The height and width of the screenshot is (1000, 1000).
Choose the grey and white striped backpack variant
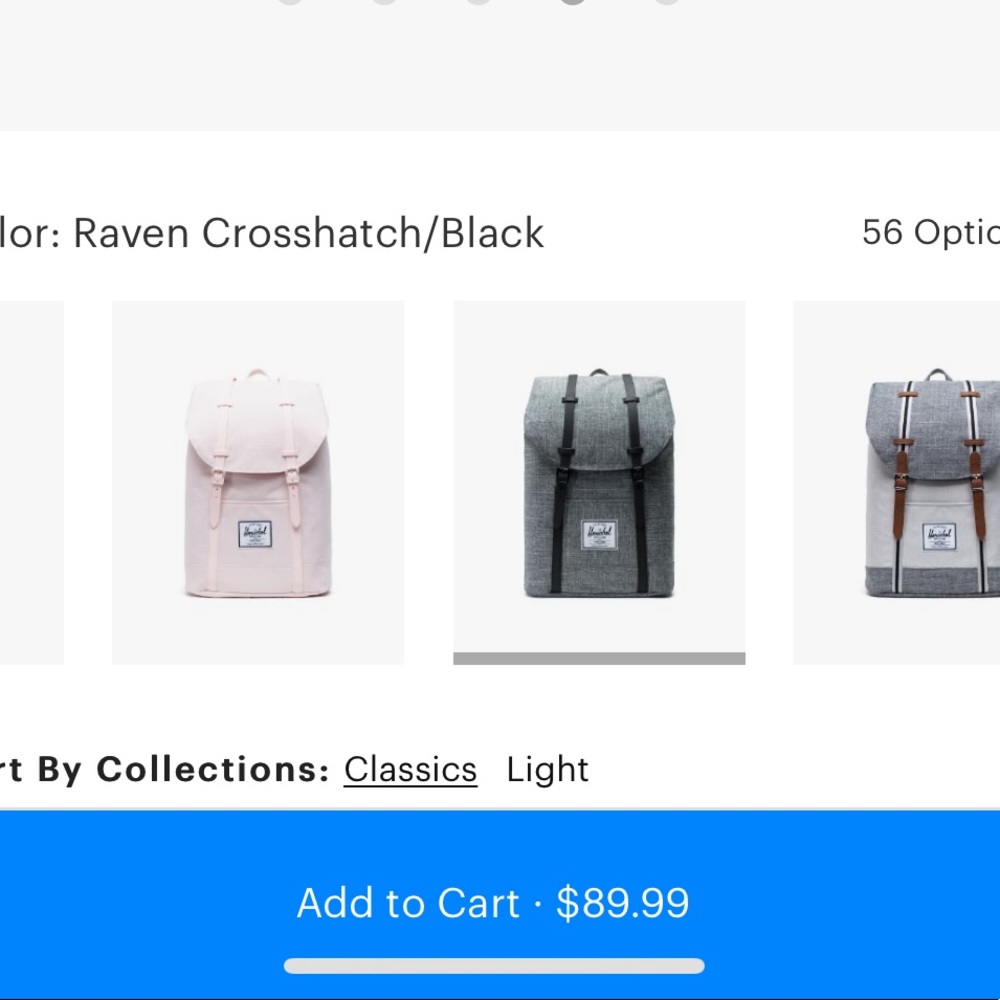click(x=895, y=480)
